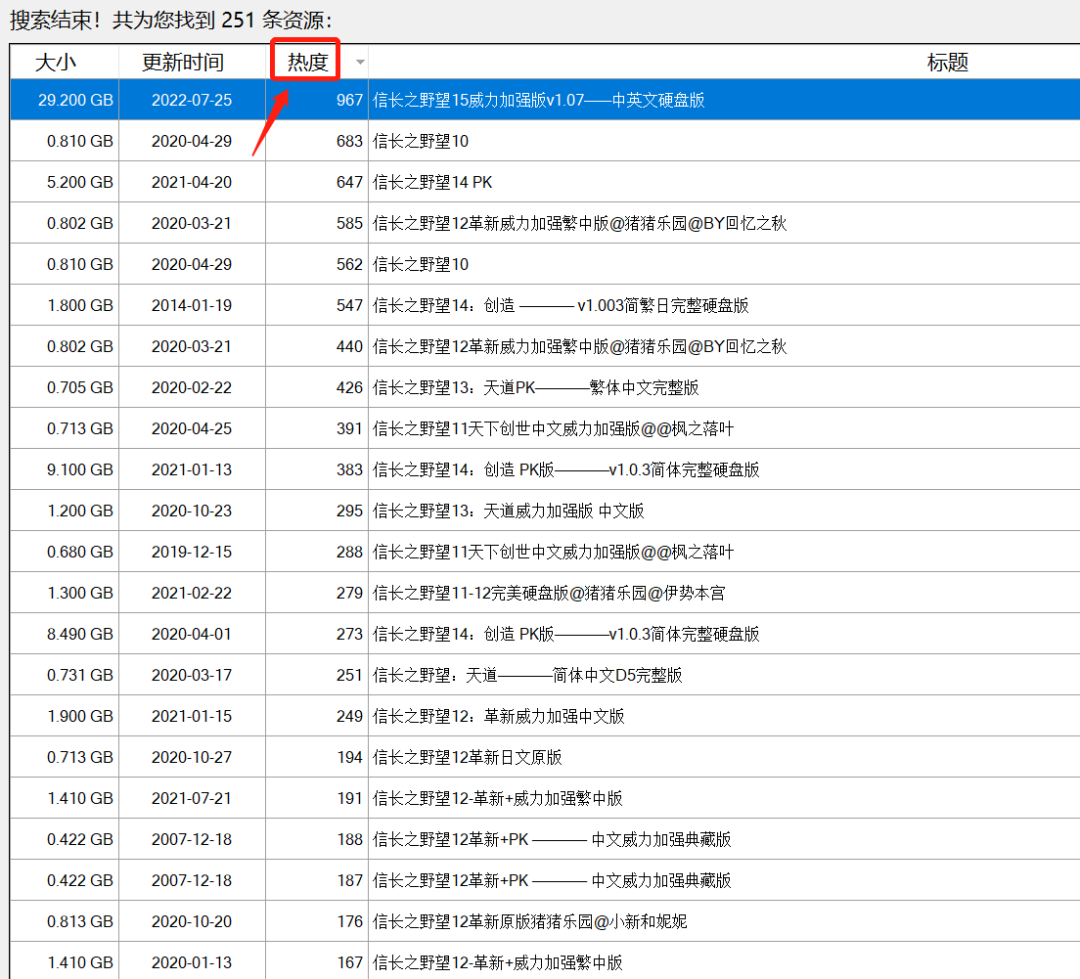The width and height of the screenshot is (1080, 979).
Task: Click the 2020-04-01 date cell
Action: point(191,634)
